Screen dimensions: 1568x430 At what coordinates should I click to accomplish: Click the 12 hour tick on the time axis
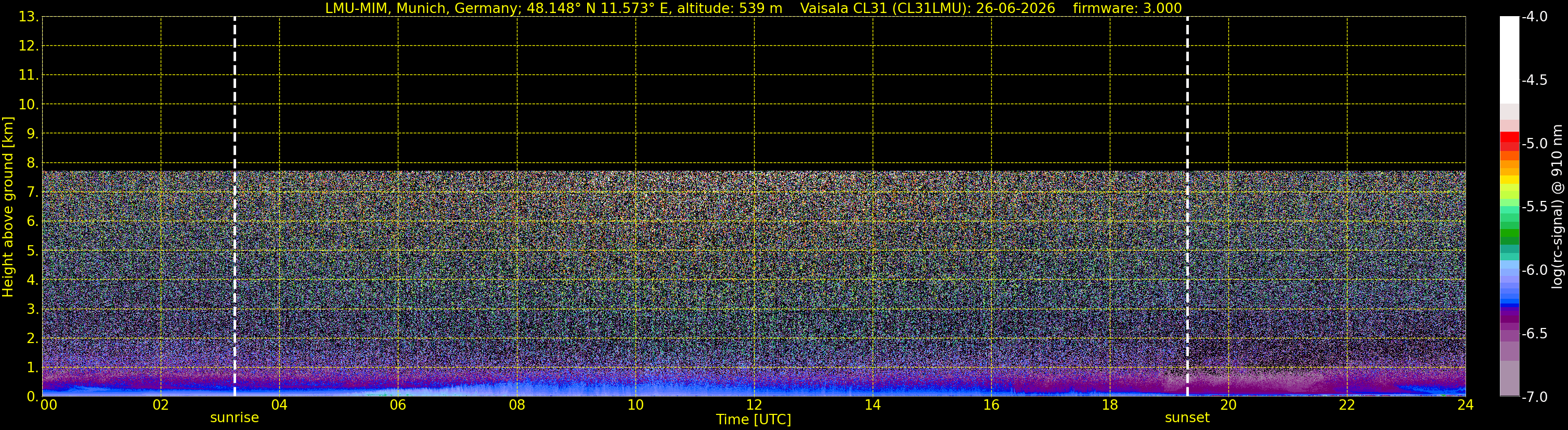[754, 405]
